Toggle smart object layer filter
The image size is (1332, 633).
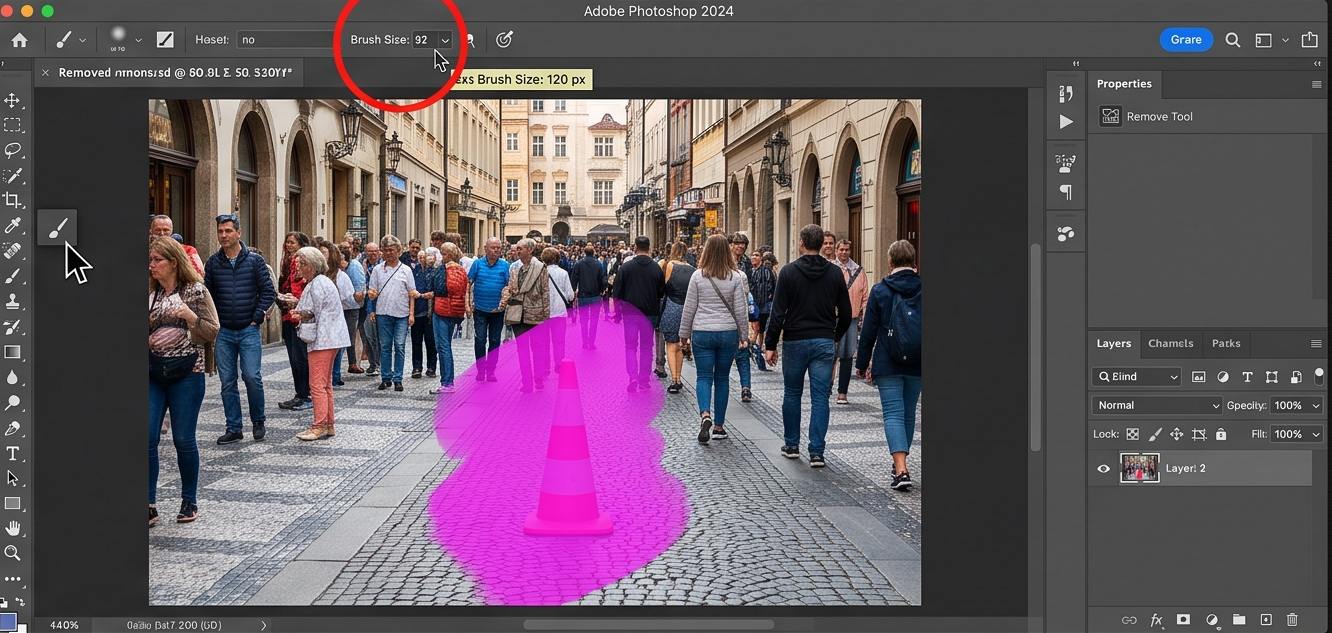1296,377
